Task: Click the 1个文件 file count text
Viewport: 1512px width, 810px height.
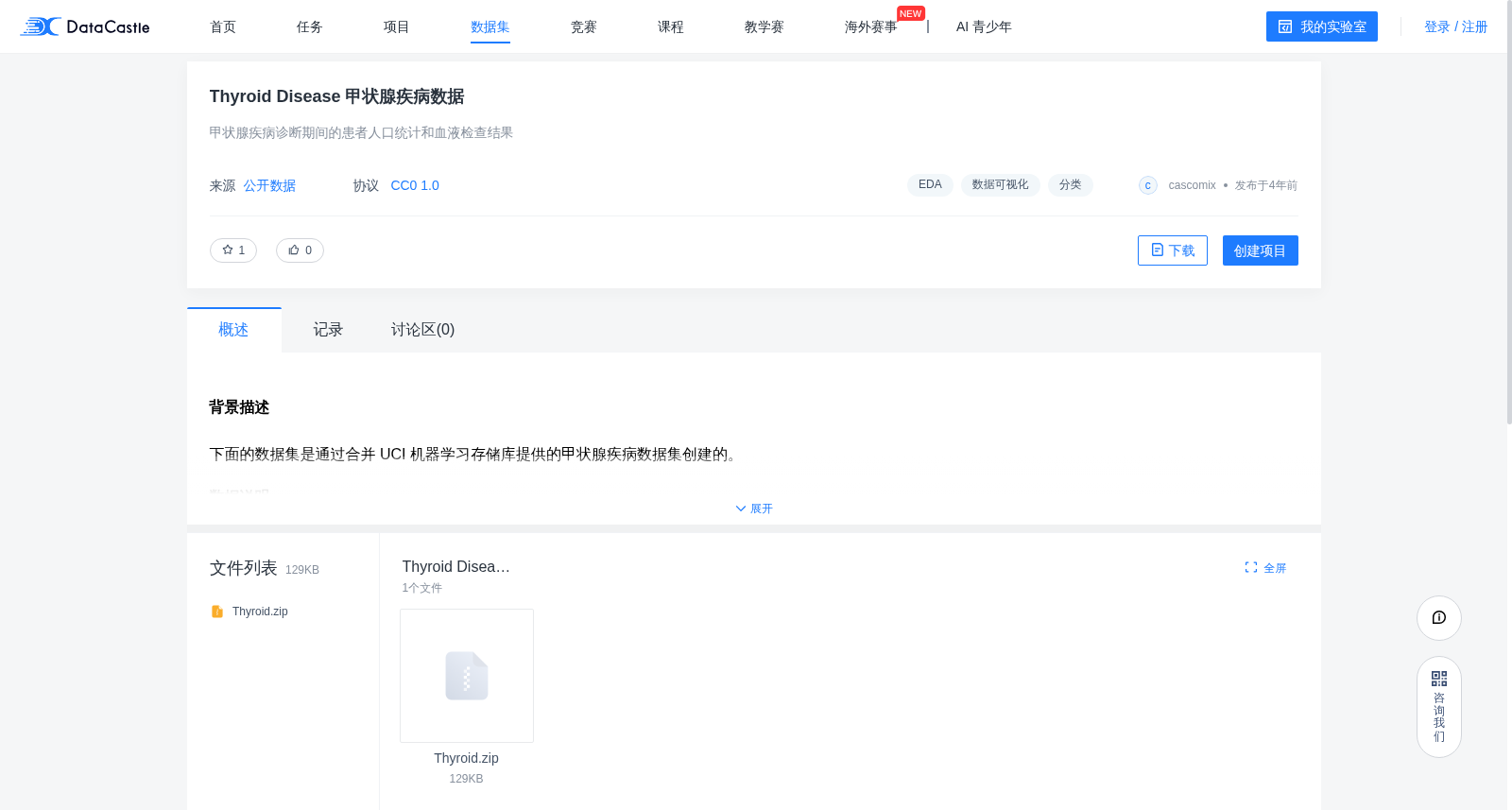Action: [x=422, y=588]
